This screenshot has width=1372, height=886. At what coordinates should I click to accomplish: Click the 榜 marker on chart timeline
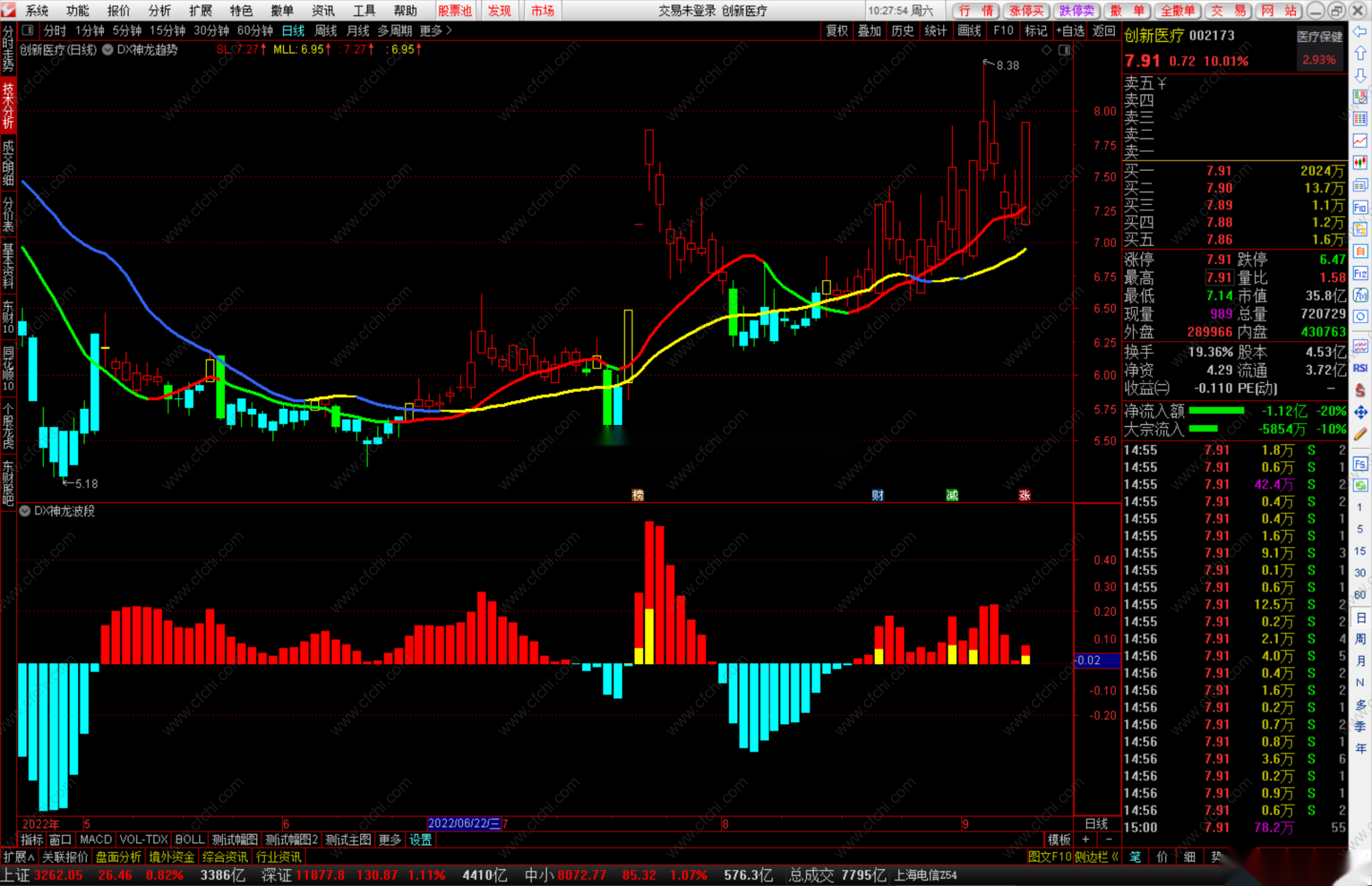tap(638, 495)
